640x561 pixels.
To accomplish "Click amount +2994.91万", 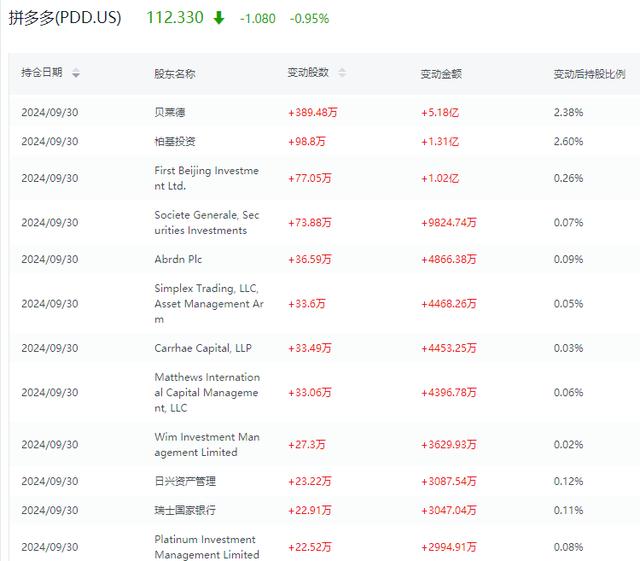I will tap(449, 547).
